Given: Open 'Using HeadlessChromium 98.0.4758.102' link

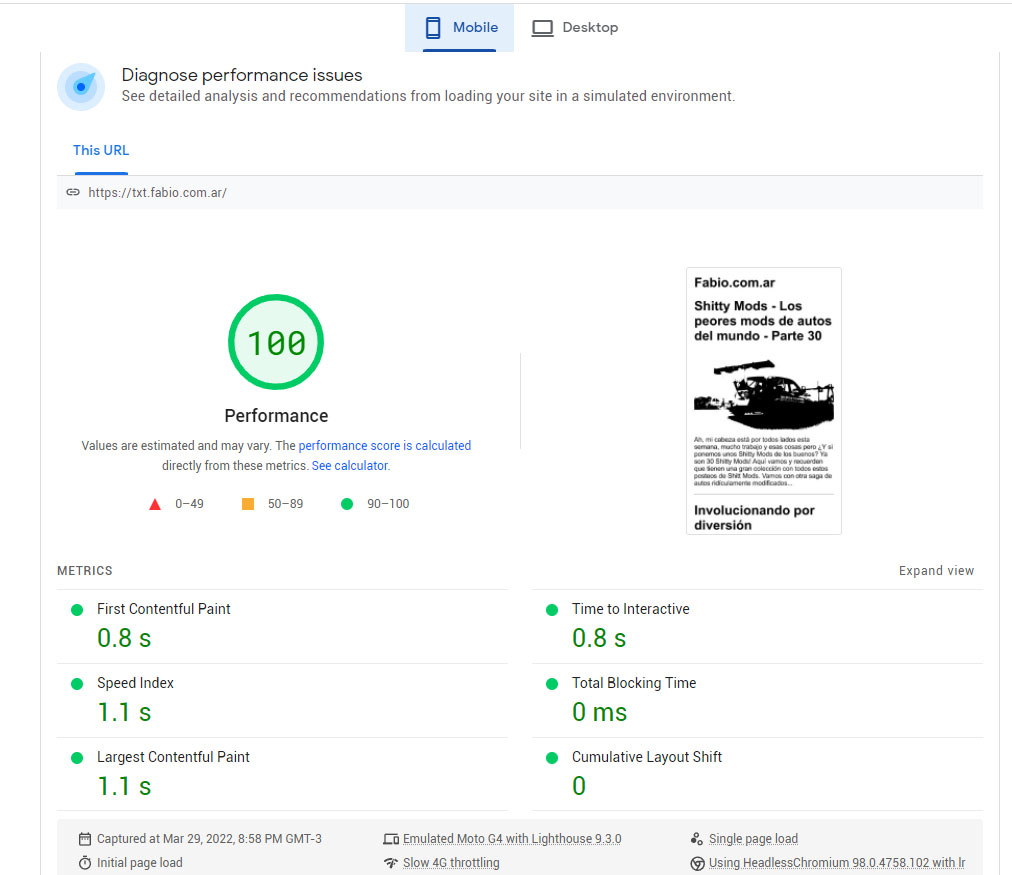Looking at the screenshot, I should (836, 863).
